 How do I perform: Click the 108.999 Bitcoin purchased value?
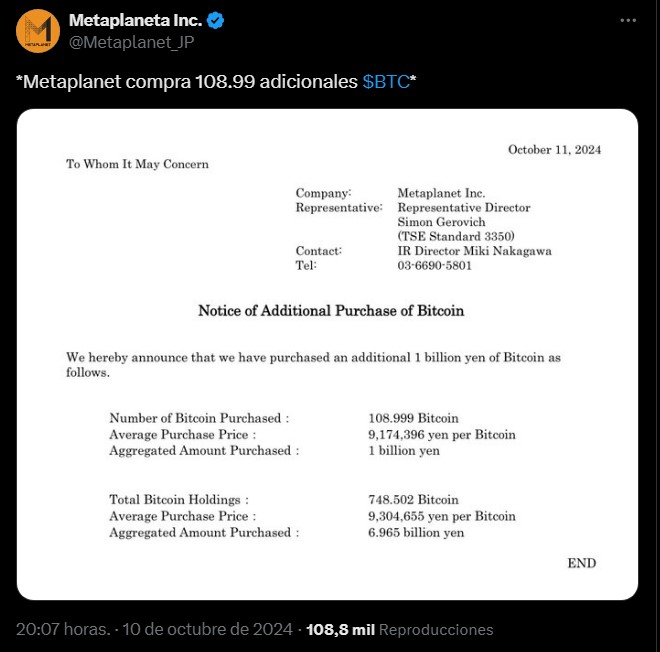point(413,418)
